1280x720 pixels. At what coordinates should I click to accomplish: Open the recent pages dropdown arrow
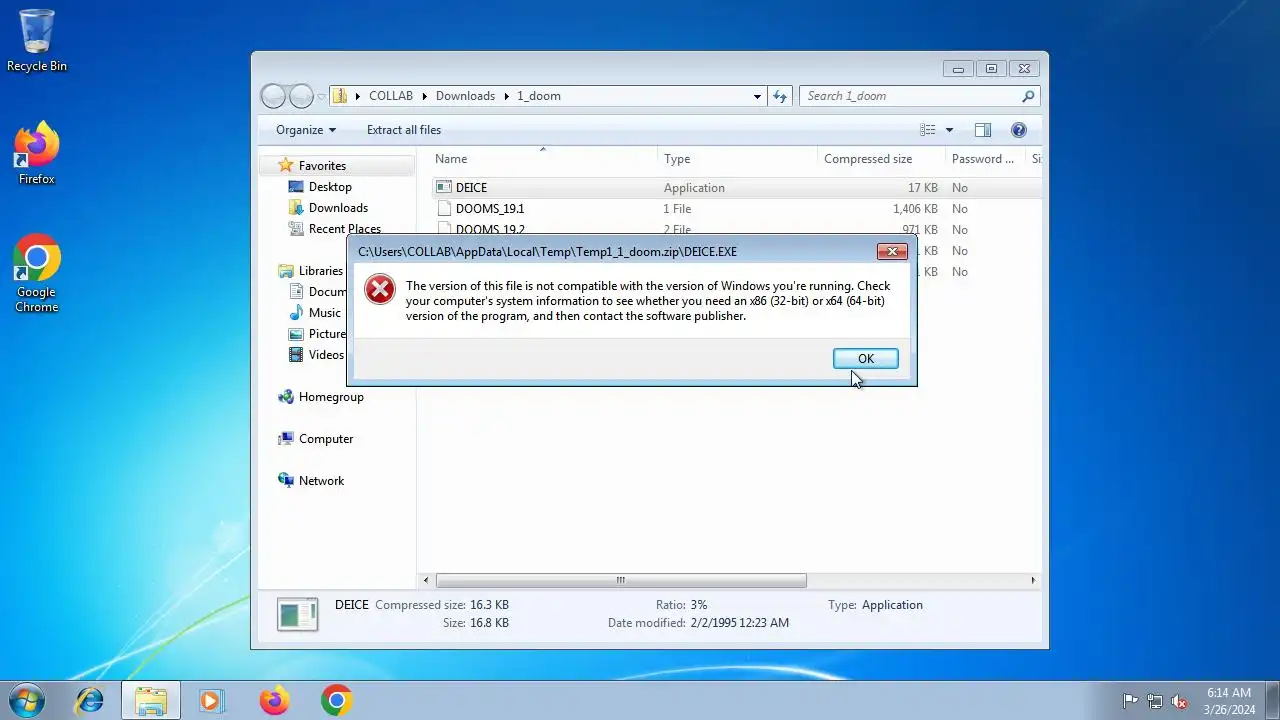[321, 97]
